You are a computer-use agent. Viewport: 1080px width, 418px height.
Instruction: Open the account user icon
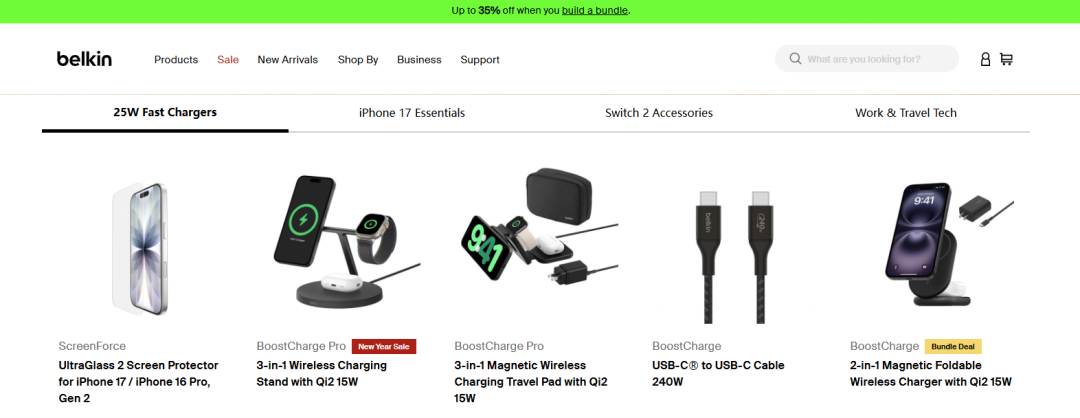click(985, 59)
